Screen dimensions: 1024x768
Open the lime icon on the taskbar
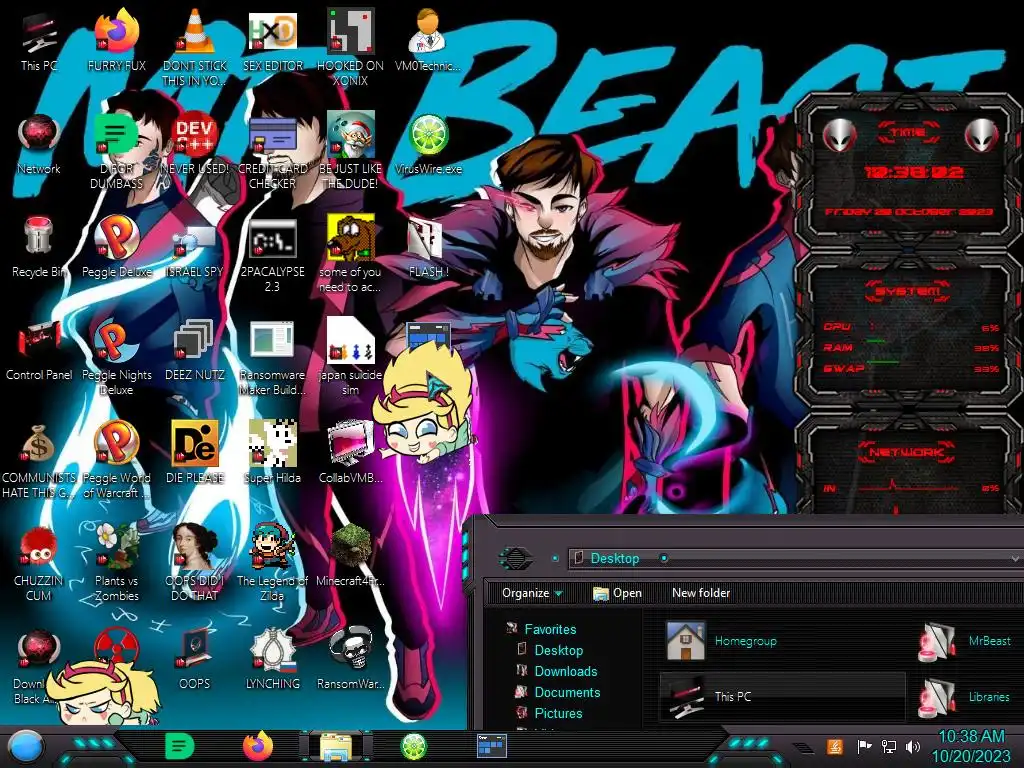tap(414, 746)
